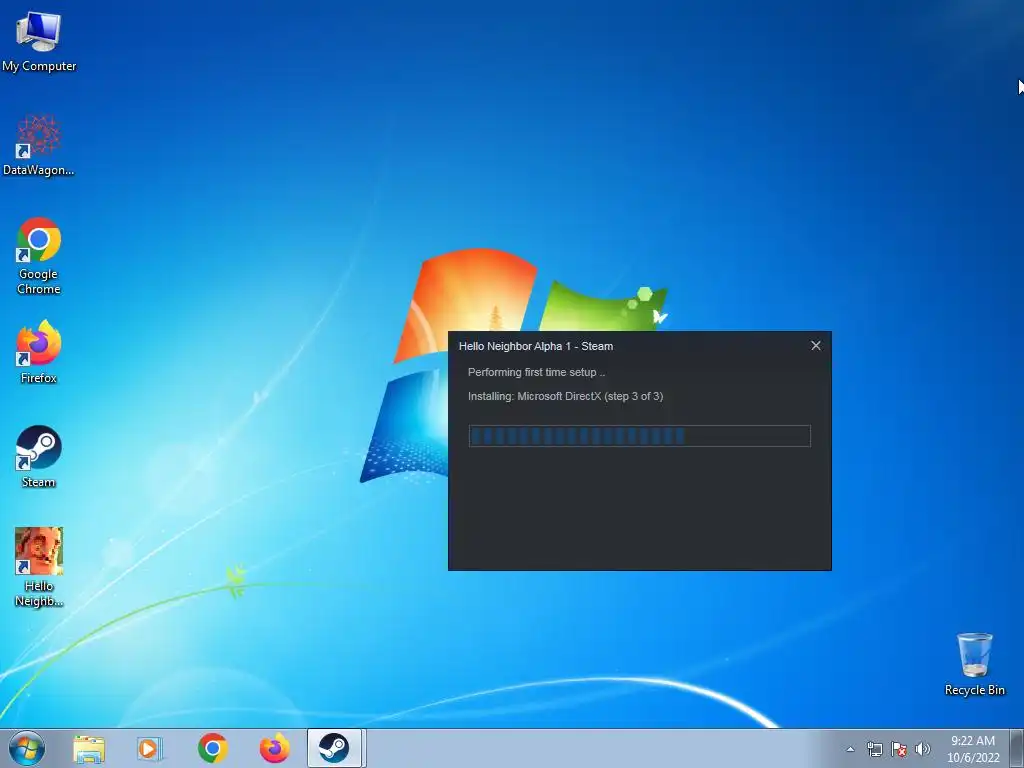Open Chrome from the taskbar

tap(213, 748)
